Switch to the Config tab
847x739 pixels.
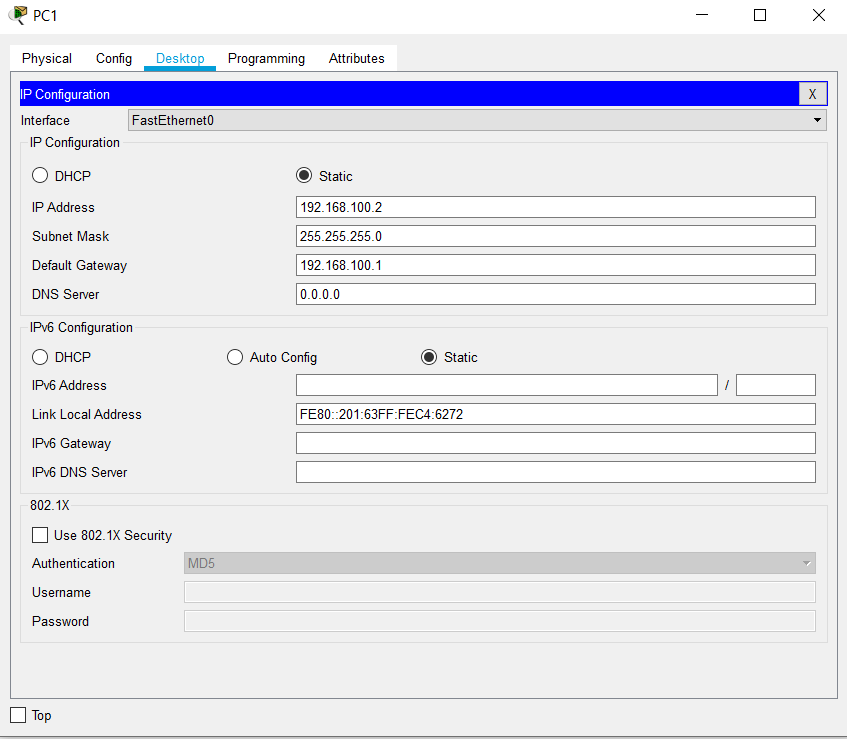113,58
